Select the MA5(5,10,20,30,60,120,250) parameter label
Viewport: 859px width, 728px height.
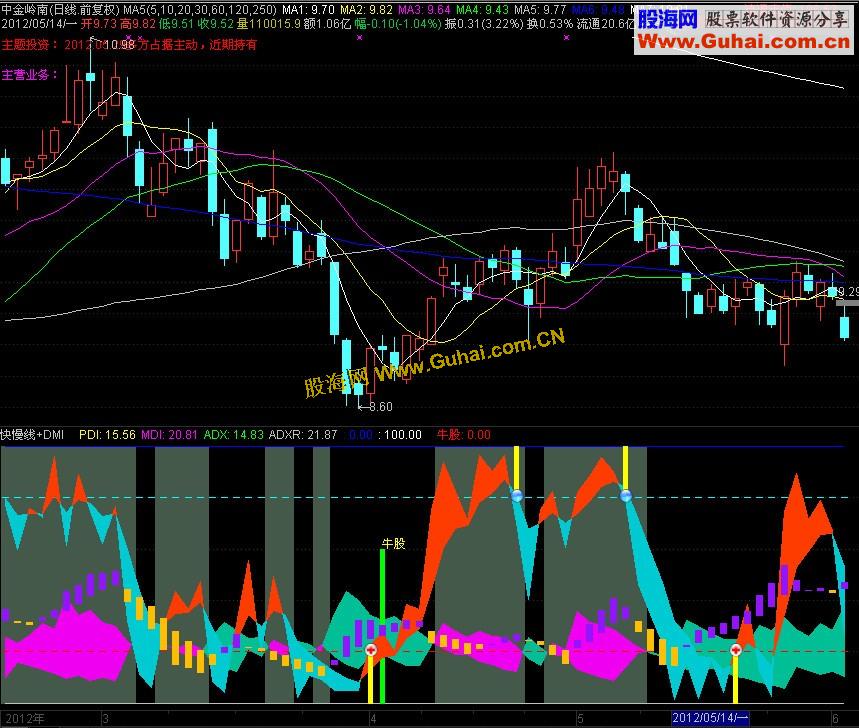pyautogui.click(x=200, y=9)
